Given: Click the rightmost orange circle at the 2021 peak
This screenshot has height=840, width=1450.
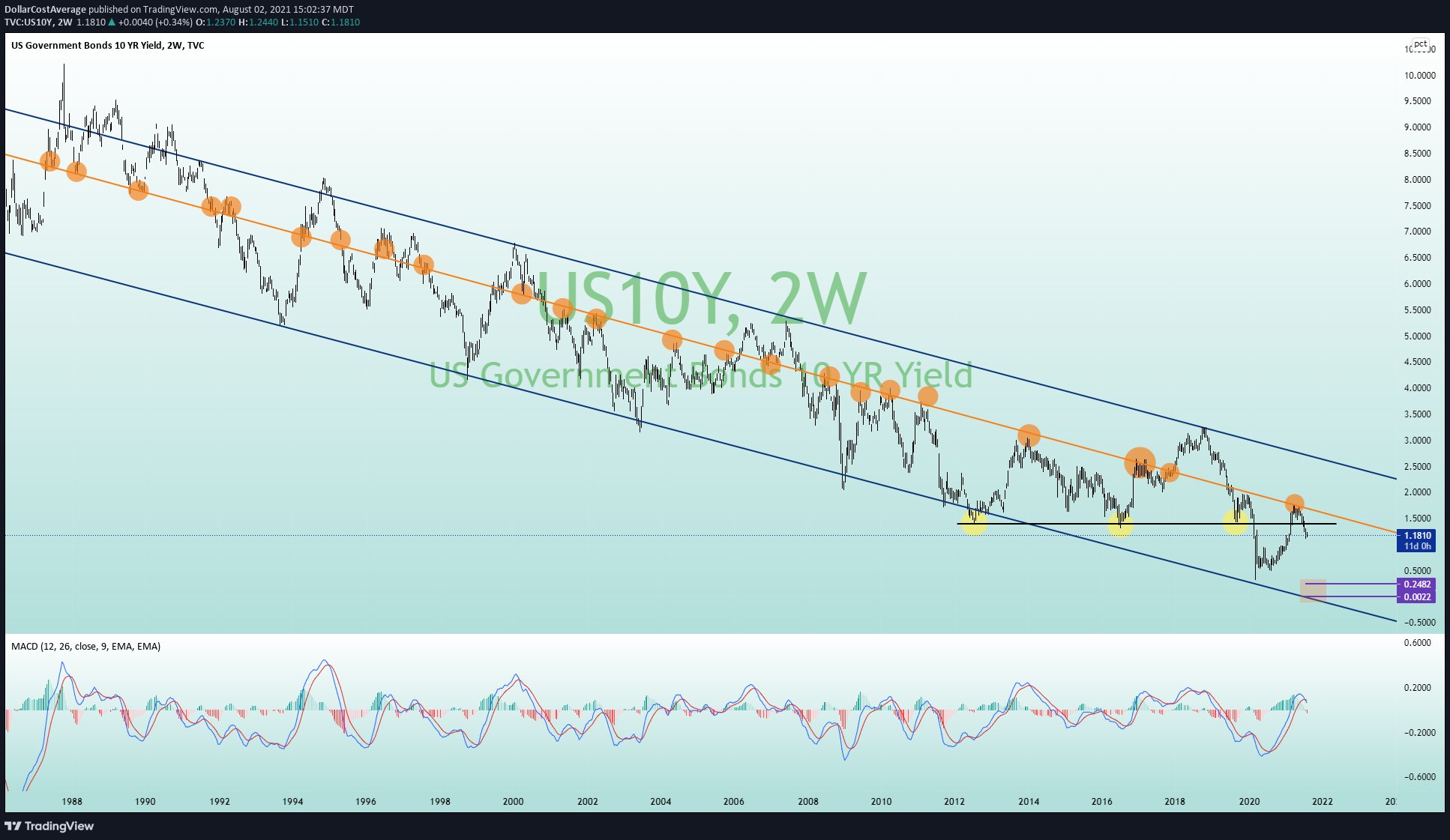Looking at the screenshot, I should click(1294, 504).
